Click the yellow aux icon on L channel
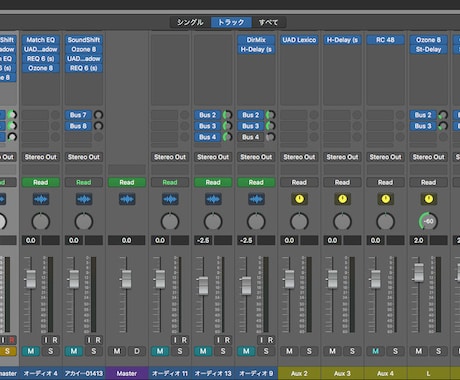This screenshot has width=460, height=380. pyautogui.click(x=429, y=199)
